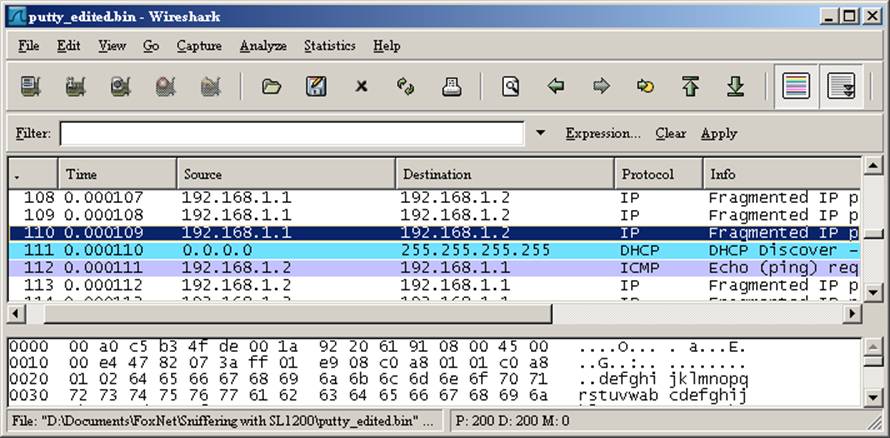Open the Statistics menu
Image resolution: width=890 pixels, height=438 pixels.
point(330,46)
